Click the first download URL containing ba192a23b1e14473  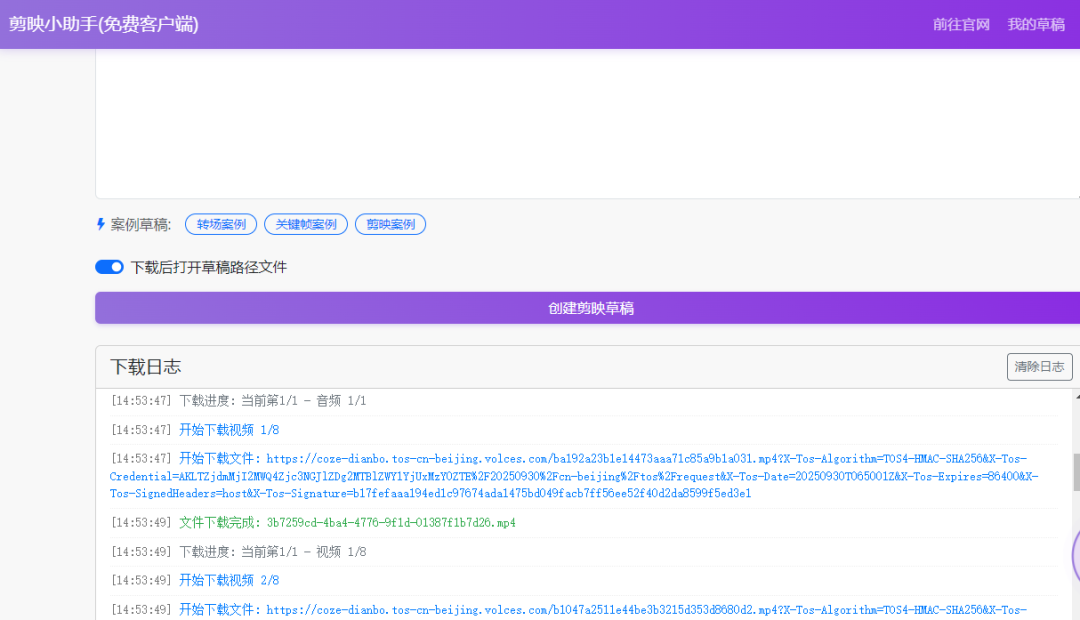pos(574,476)
